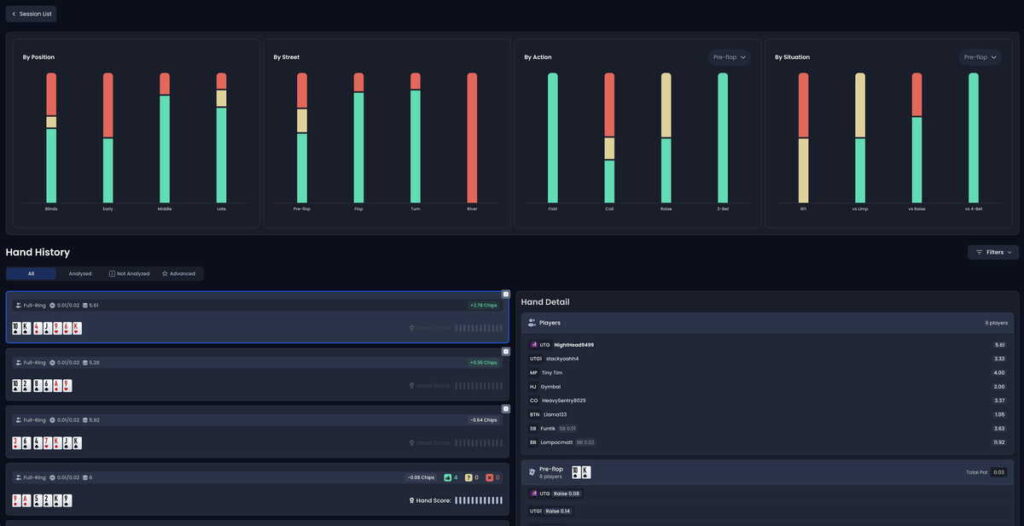Click the Players section icon in Hand Detail
This screenshot has height=526, width=1024.
(x=532, y=323)
